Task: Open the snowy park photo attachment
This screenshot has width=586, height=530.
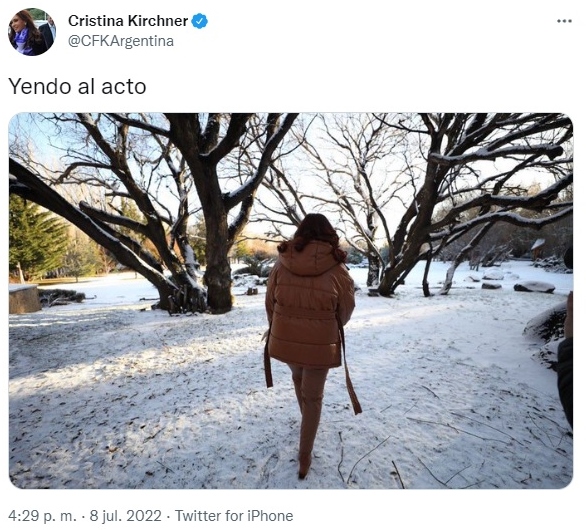Action: click(x=291, y=301)
